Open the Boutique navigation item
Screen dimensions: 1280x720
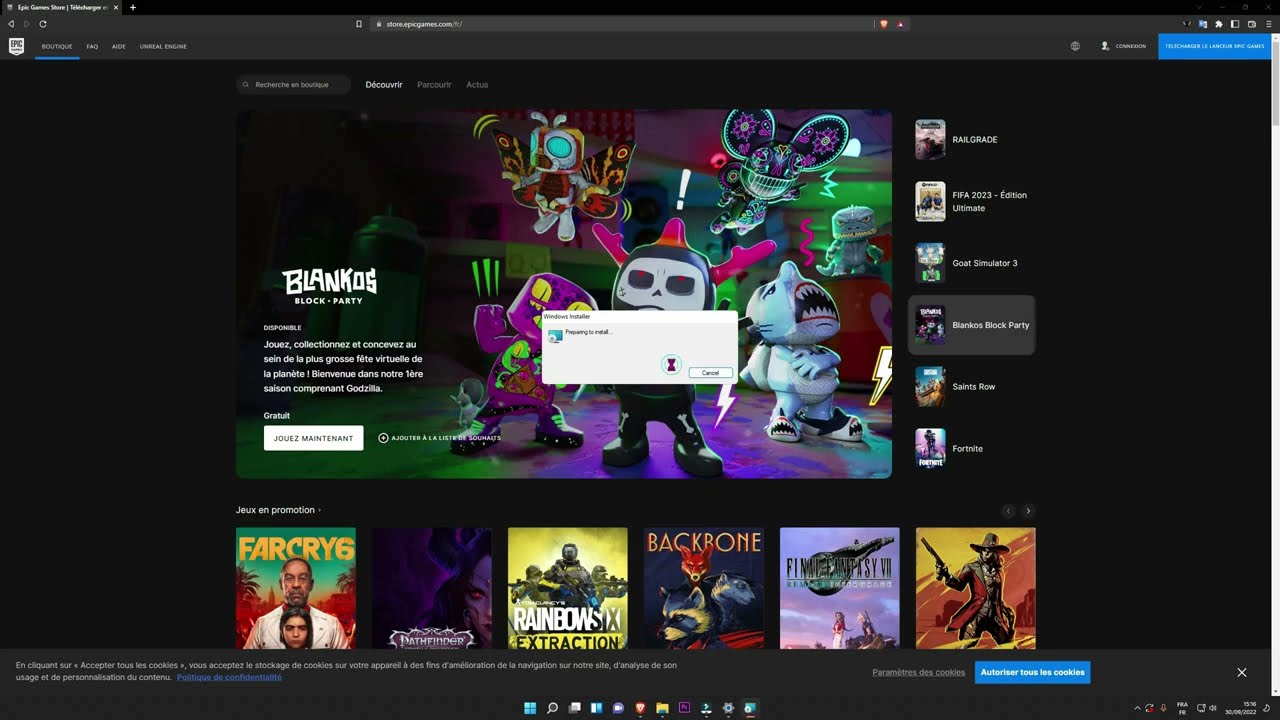coord(57,46)
